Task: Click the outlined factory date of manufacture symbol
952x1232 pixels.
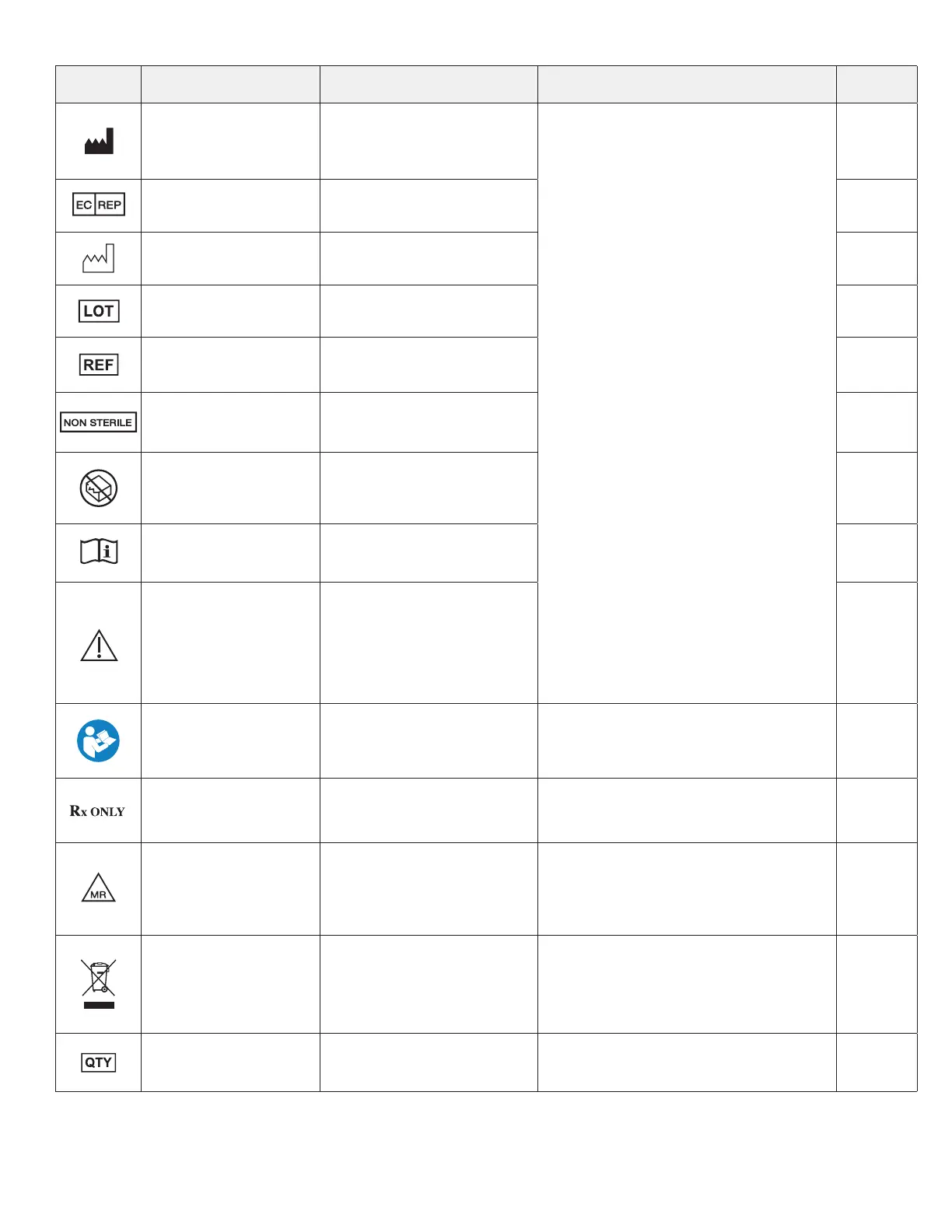Action: (99, 258)
